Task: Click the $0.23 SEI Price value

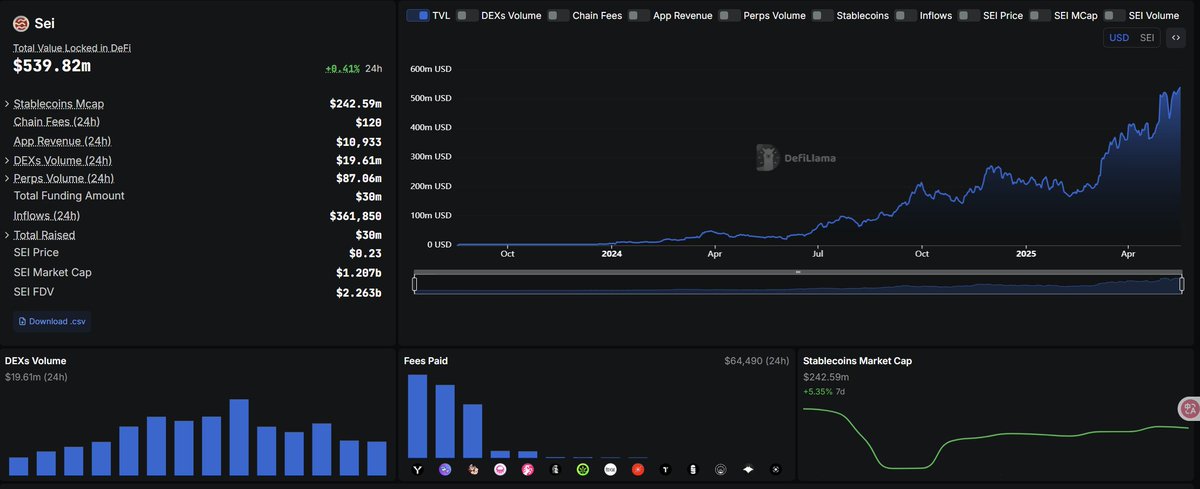Action: 365,253
